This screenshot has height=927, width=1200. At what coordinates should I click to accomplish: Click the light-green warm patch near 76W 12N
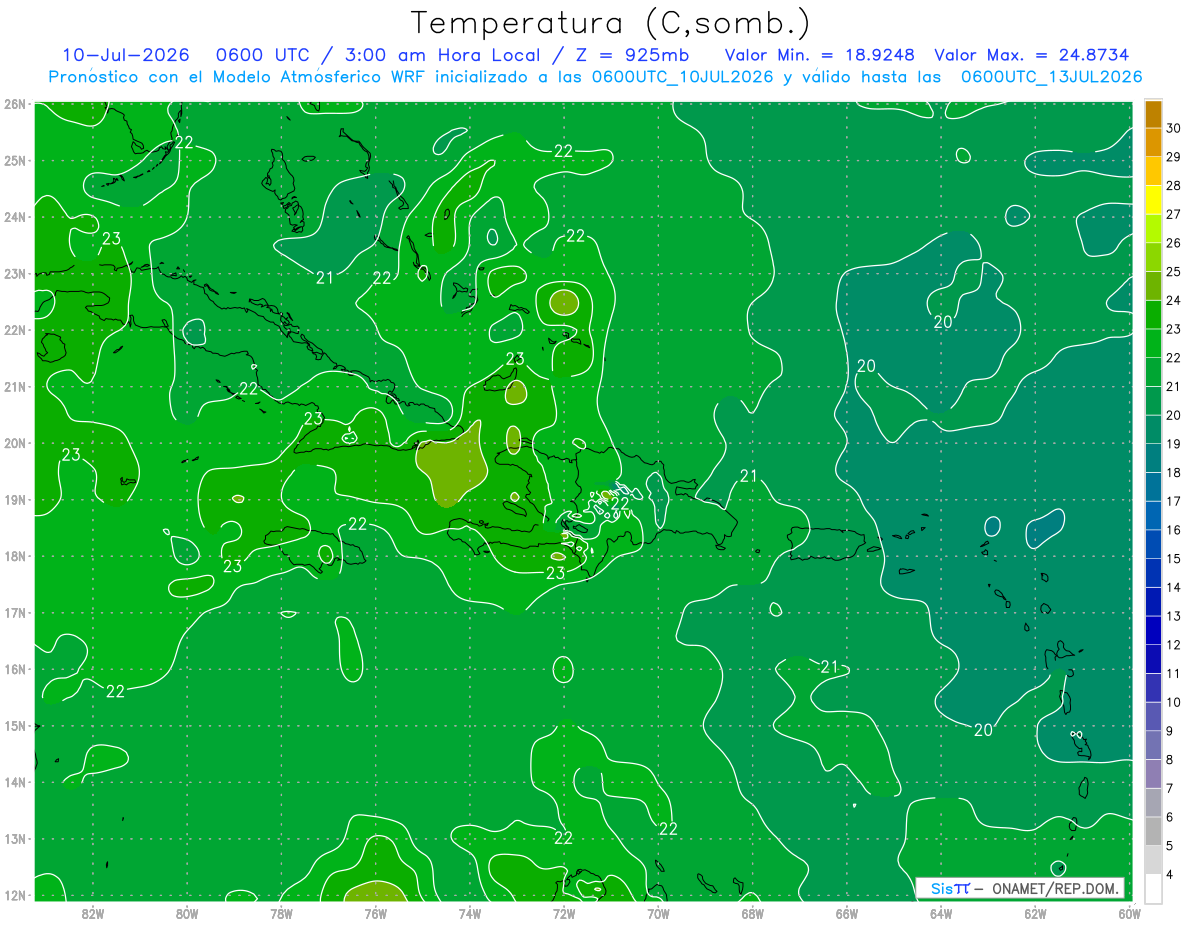(376, 892)
